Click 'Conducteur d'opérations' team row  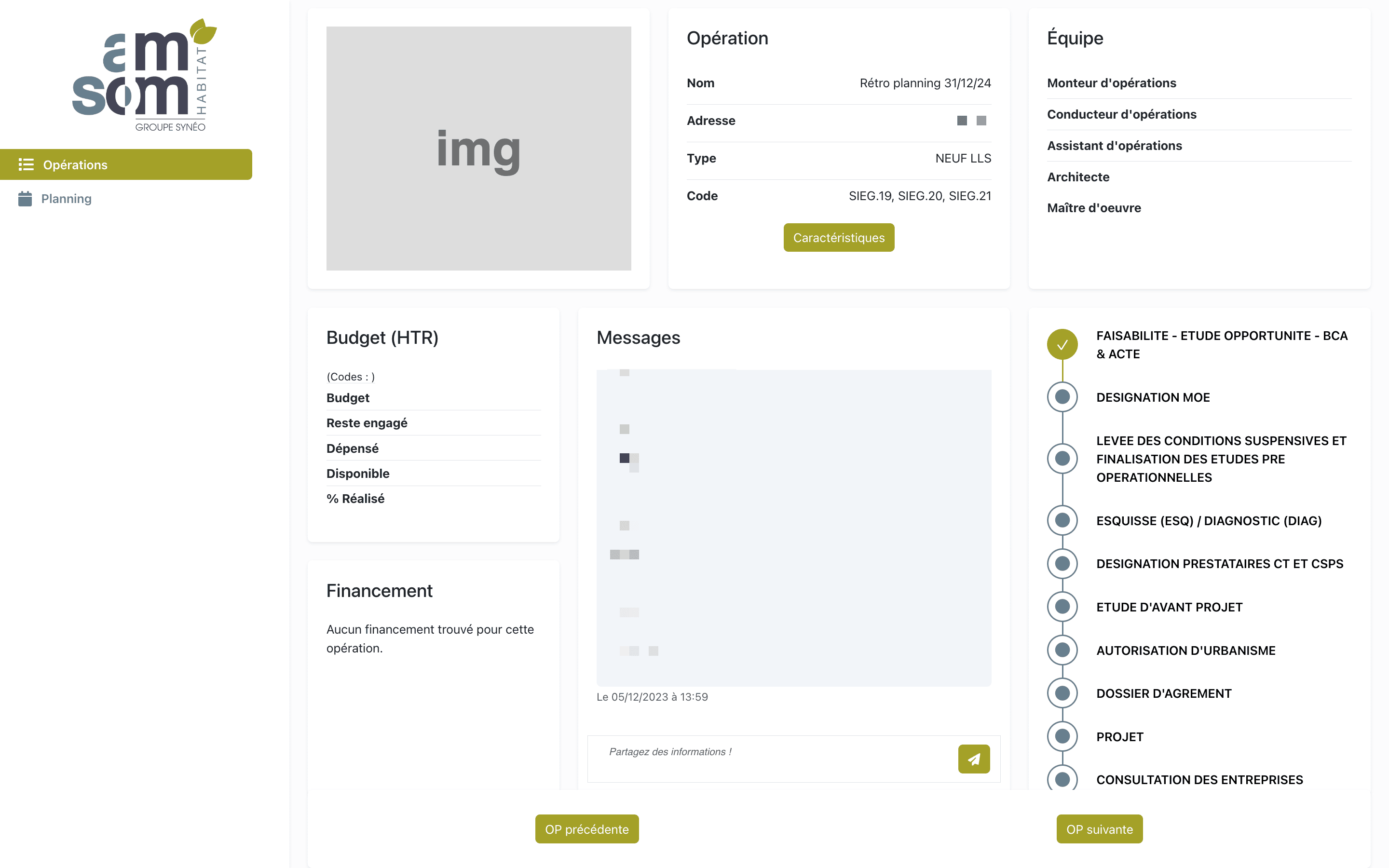(1199, 114)
